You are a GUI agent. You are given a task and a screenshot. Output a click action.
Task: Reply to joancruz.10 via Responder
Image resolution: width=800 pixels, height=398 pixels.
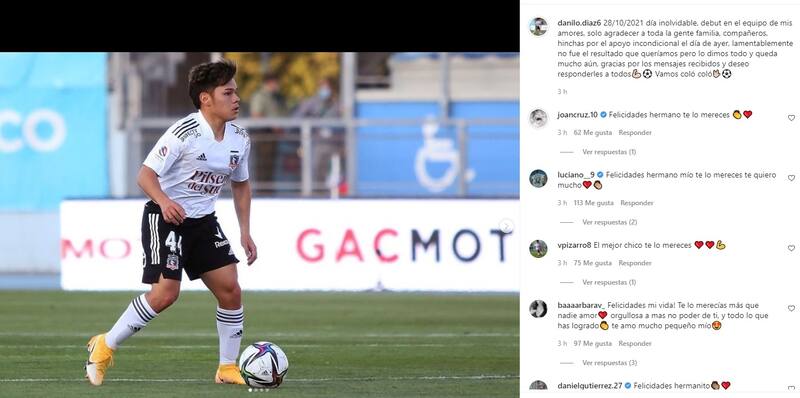pyautogui.click(x=635, y=133)
